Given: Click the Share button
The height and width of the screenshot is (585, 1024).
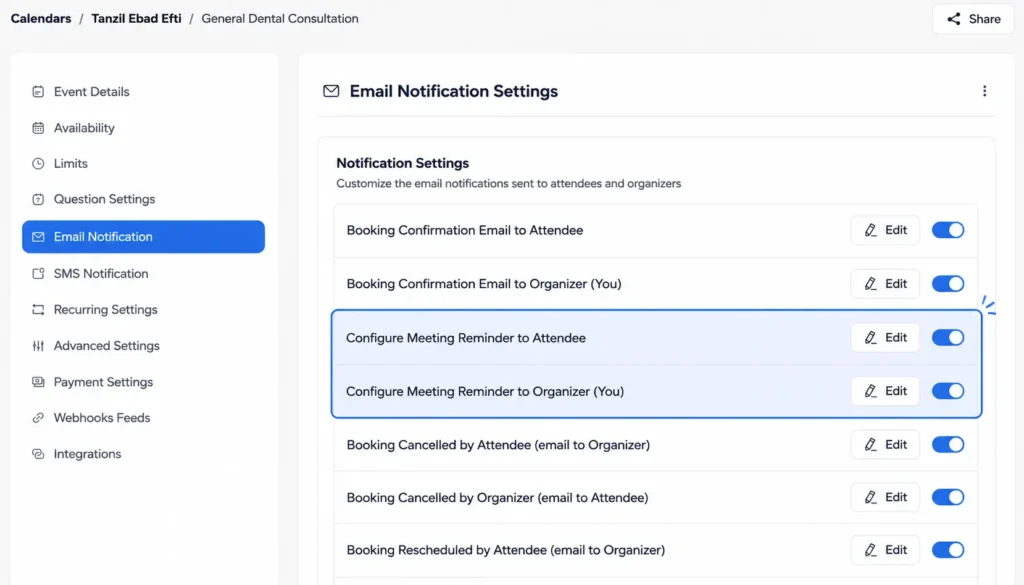Looking at the screenshot, I should click(973, 19).
